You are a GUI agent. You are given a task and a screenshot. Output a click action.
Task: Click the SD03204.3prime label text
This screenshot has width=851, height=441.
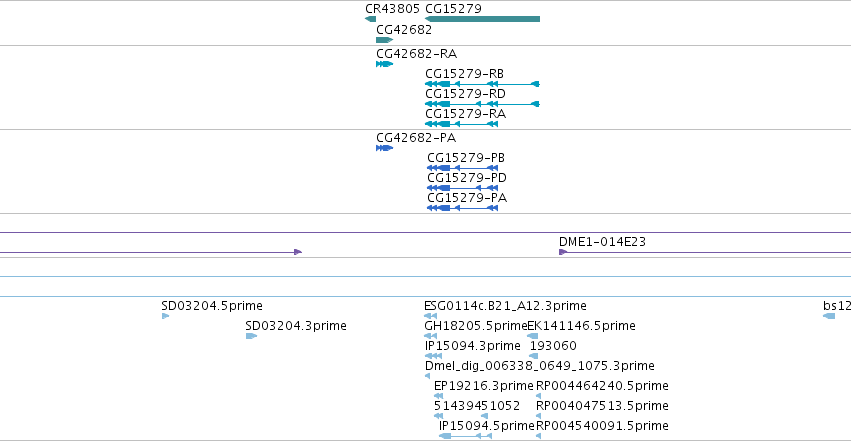(x=296, y=326)
